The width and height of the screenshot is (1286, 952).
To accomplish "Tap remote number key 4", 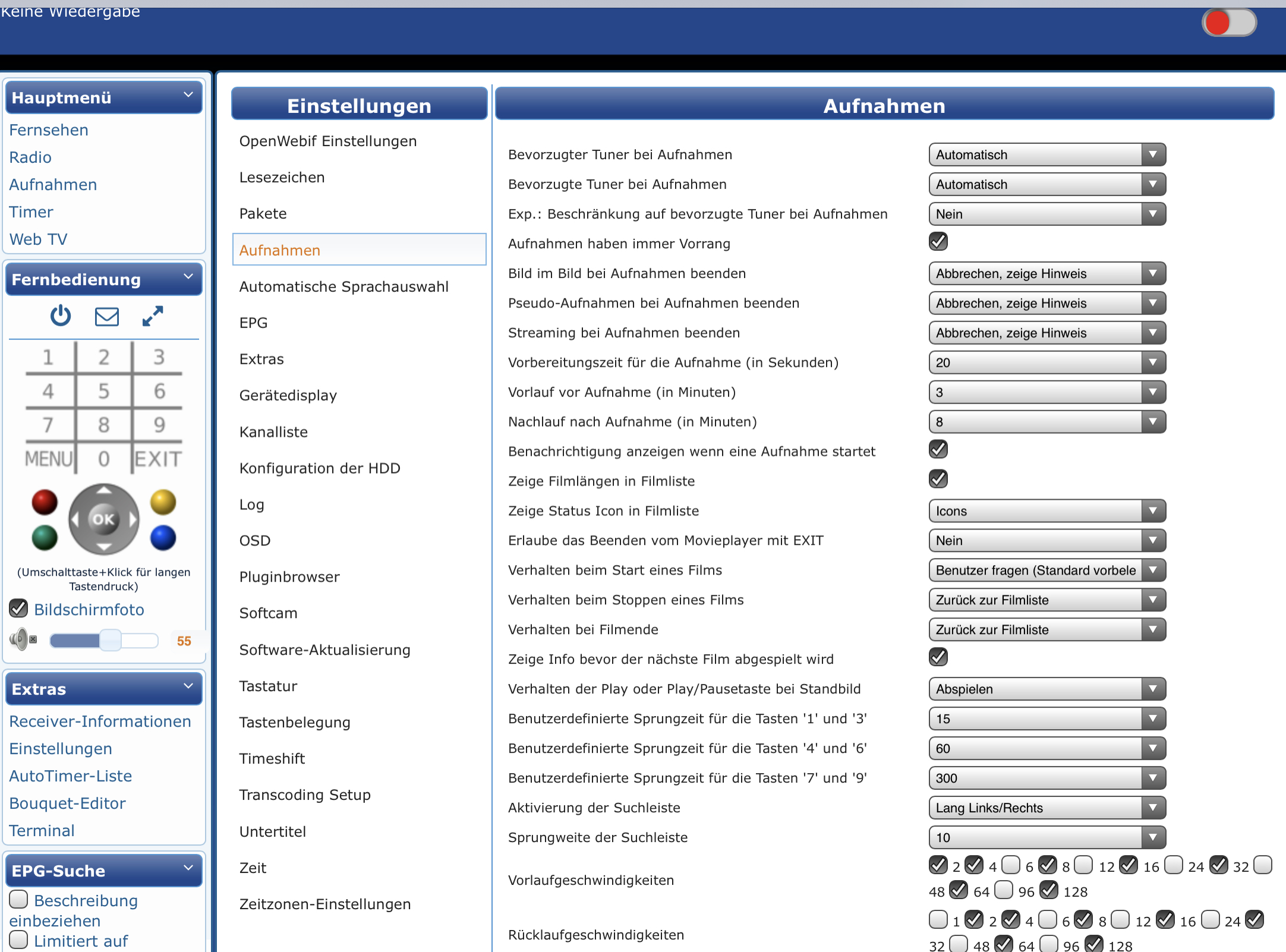I will pos(48,391).
